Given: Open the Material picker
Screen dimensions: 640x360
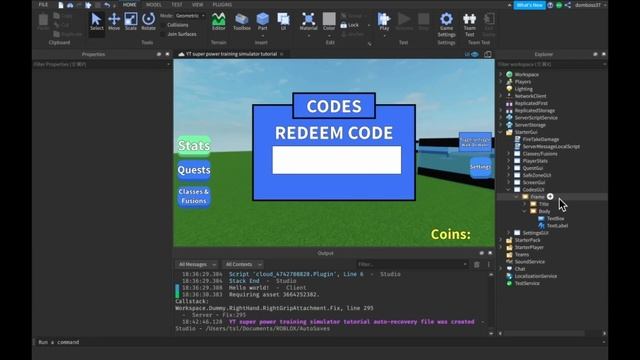Looking at the screenshot, I should [309, 21].
